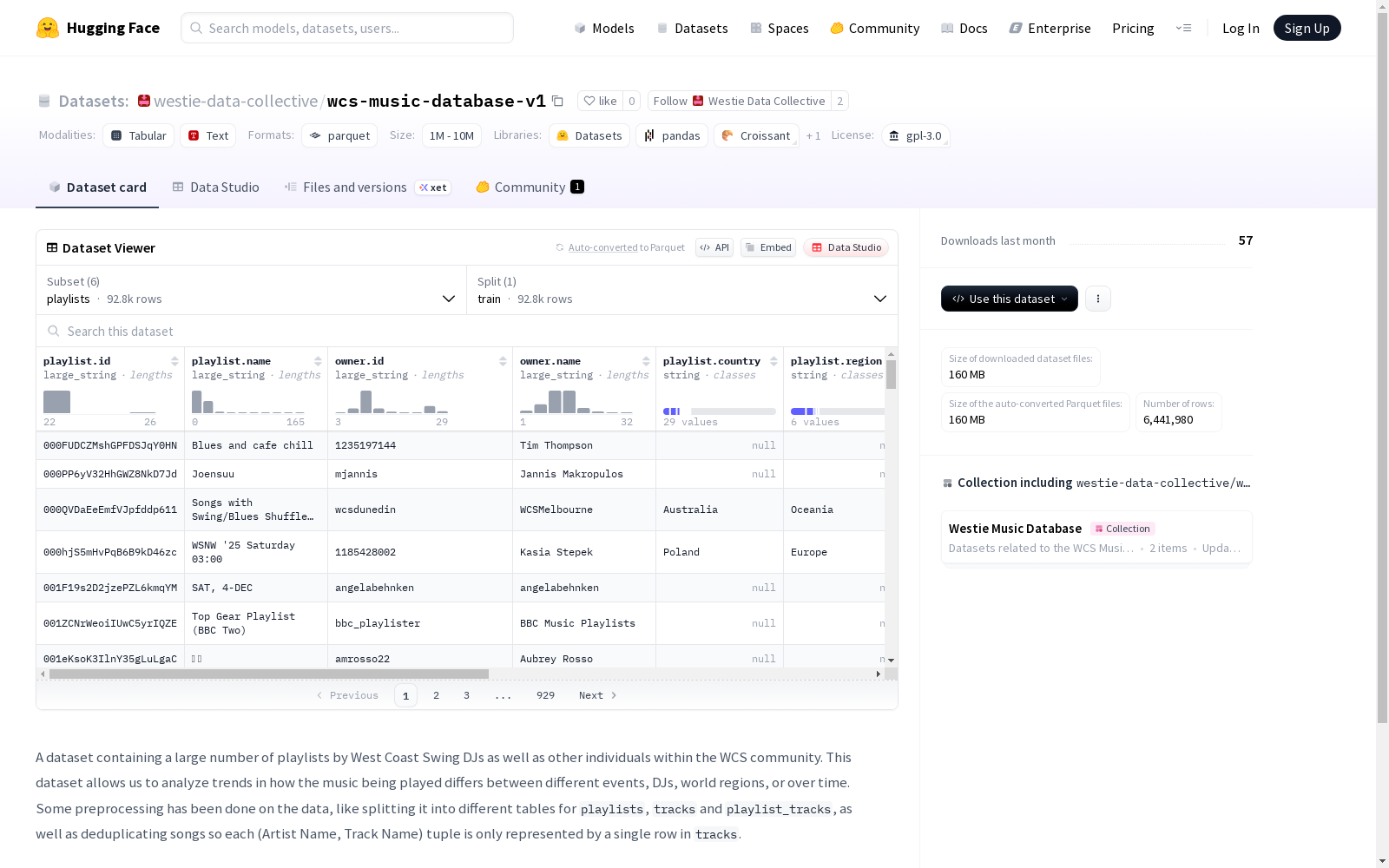Open the navigation overflow menu icon
Image resolution: width=1389 pixels, height=868 pixels.
pos(1183,28)
